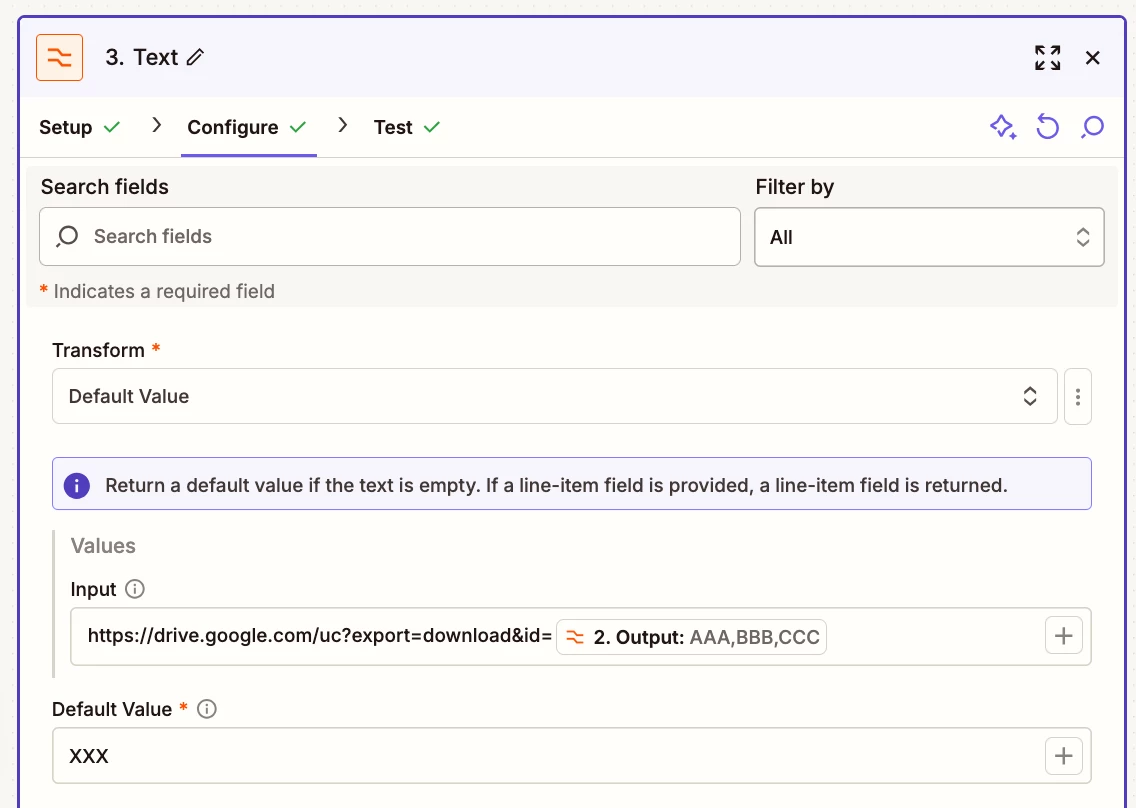
Task: Click the Search fields input box
Action: pos(390,237)
